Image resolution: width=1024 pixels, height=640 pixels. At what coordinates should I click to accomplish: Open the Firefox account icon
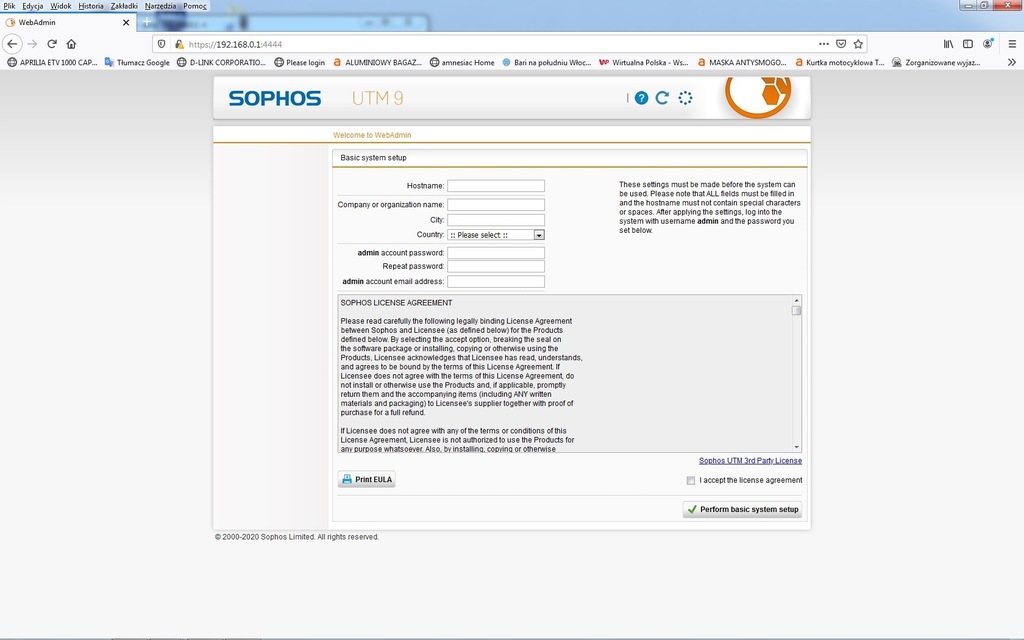[x=988, y=44]
